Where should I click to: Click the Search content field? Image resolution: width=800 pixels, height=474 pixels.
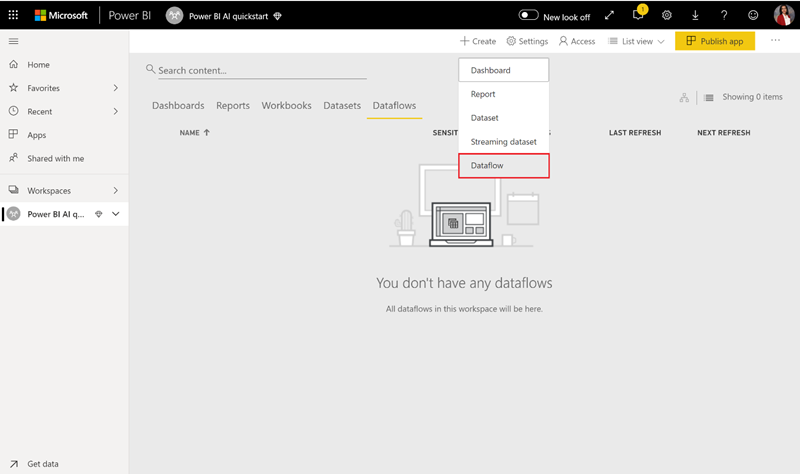pos(260,70)
